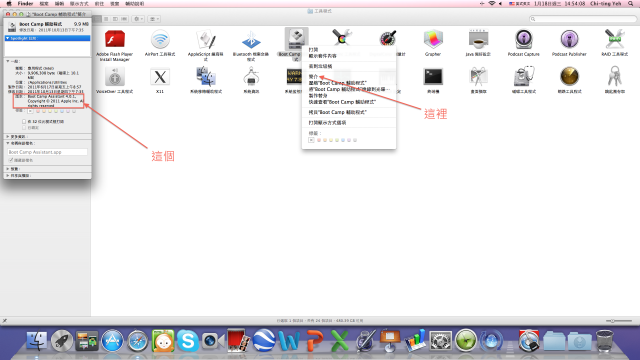Open Launchpad rocket icon in the Dock
This screenshot has height=360, width=640.
(62, 341)
